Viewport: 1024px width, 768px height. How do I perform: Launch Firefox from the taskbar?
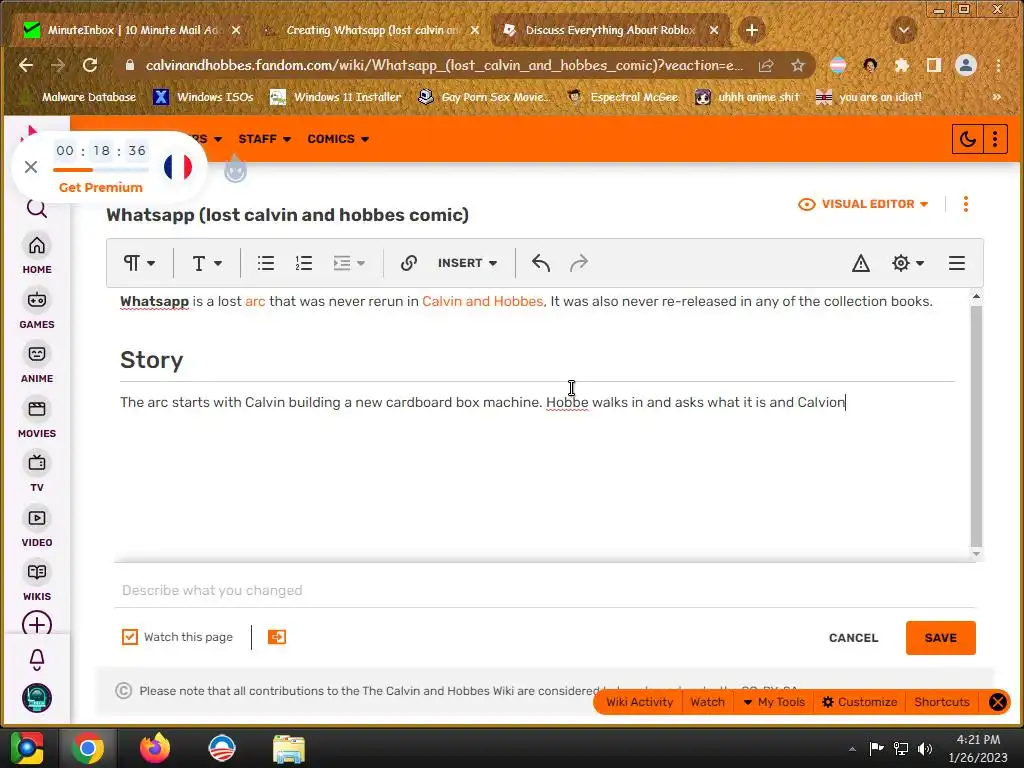155,748
